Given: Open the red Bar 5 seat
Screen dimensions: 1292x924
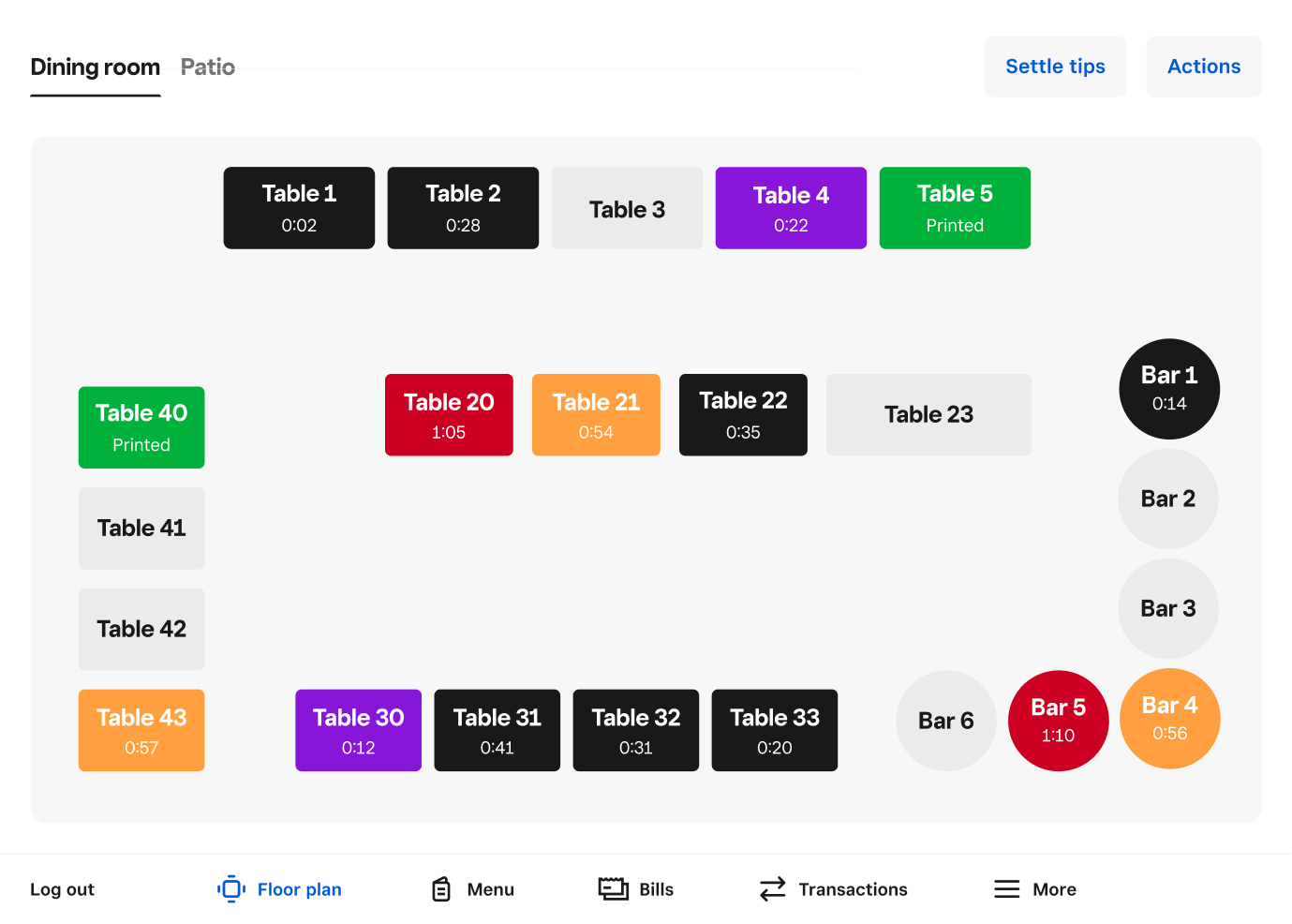Looking at the screenshot, I should point(1058,720).
